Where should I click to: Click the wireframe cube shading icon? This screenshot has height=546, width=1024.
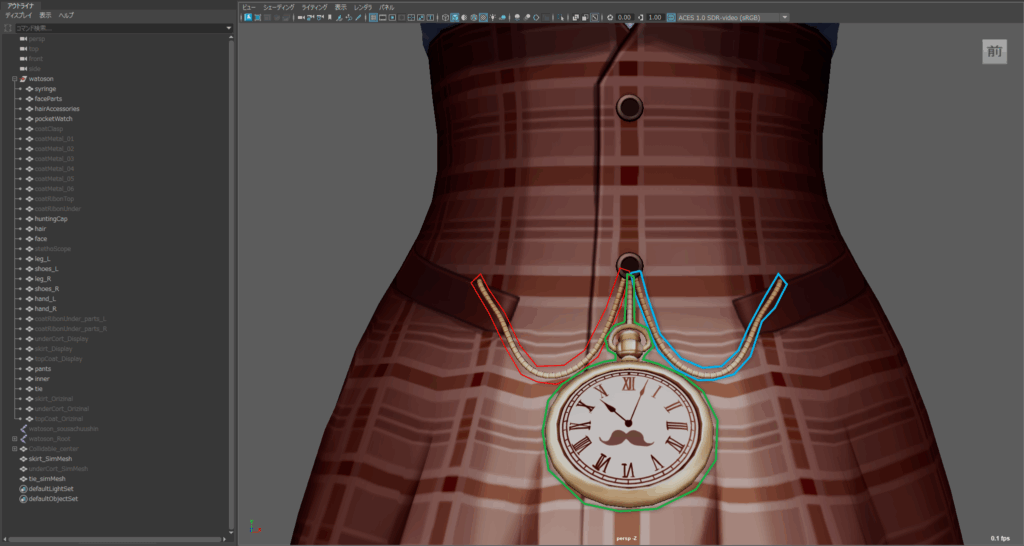click(x=443, y=17)
